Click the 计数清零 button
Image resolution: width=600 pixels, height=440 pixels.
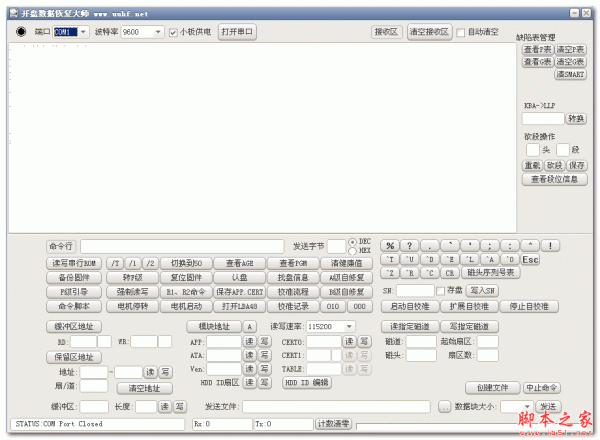[x=333, y=424]
